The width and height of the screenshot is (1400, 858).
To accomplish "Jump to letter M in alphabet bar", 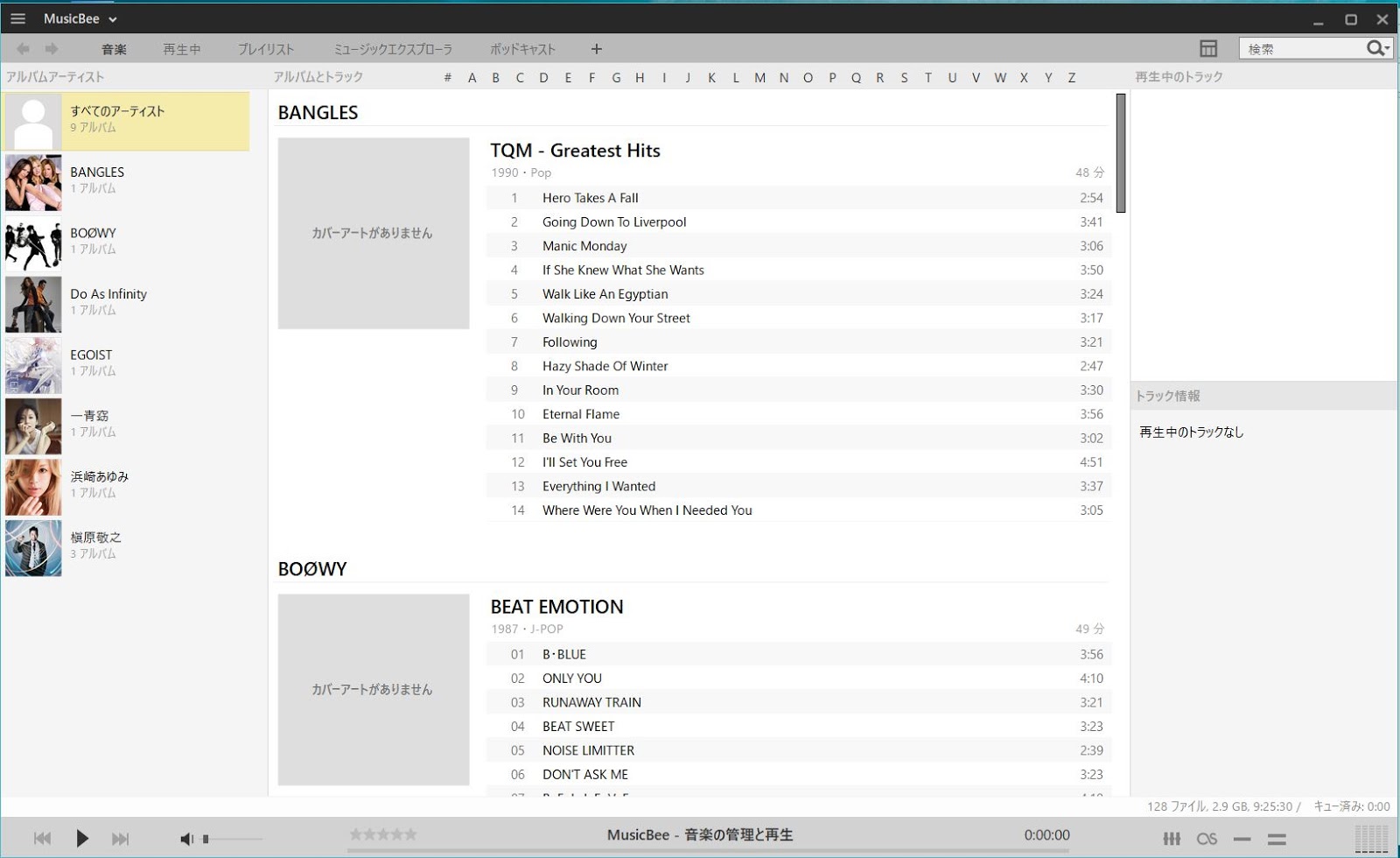I will pos(759,78).
